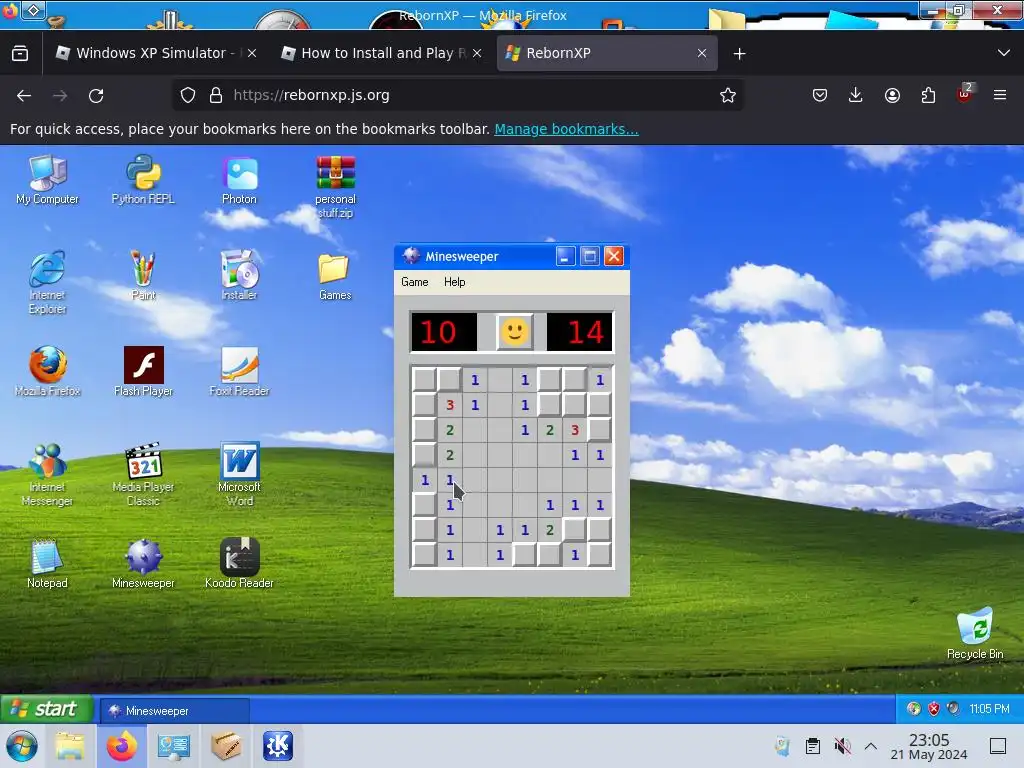Open the Firefox account icon
Screen dimensions: 1024x768
(892, 95)
